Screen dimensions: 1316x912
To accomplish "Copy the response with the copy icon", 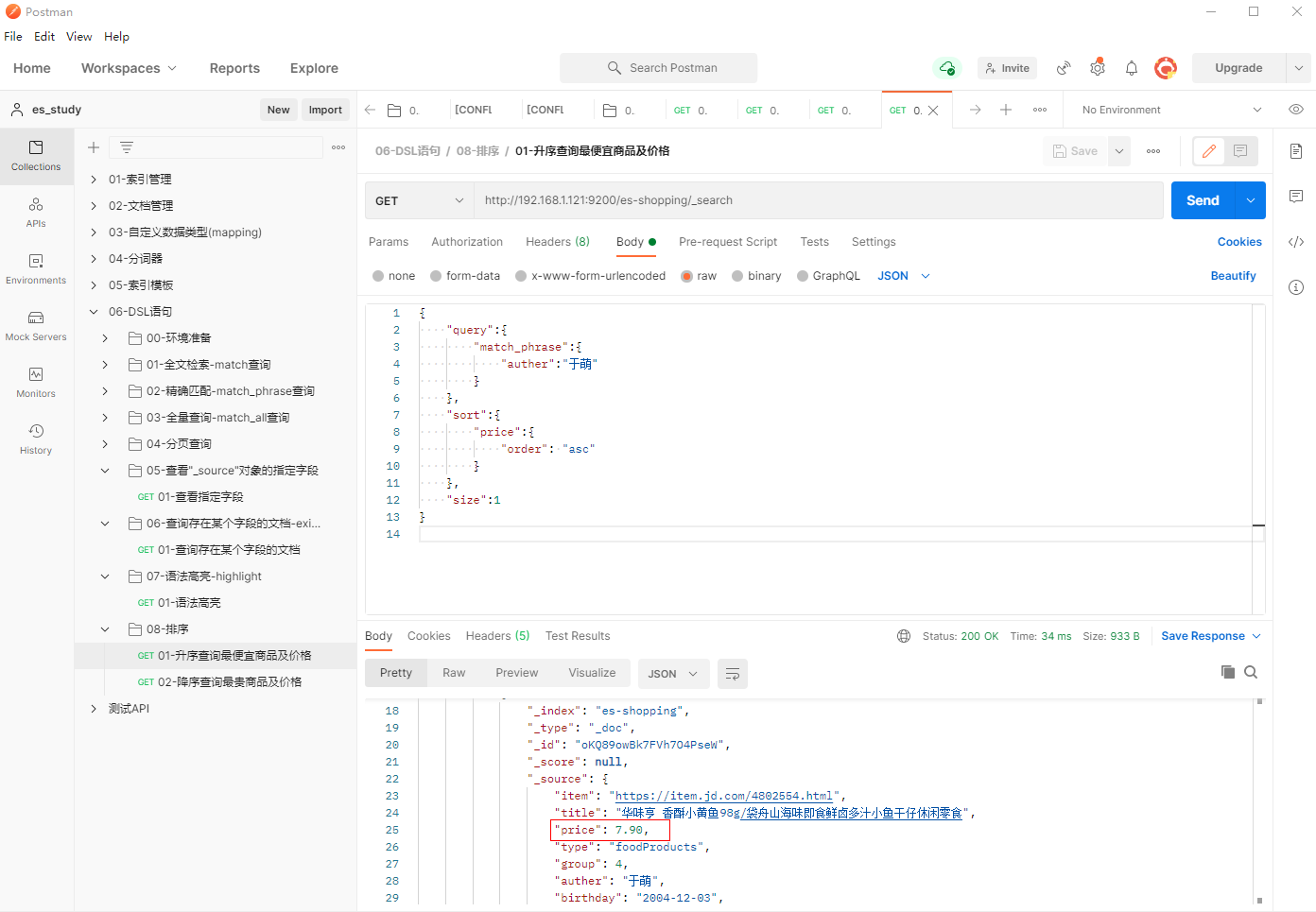I will [x=1227, y=672].
